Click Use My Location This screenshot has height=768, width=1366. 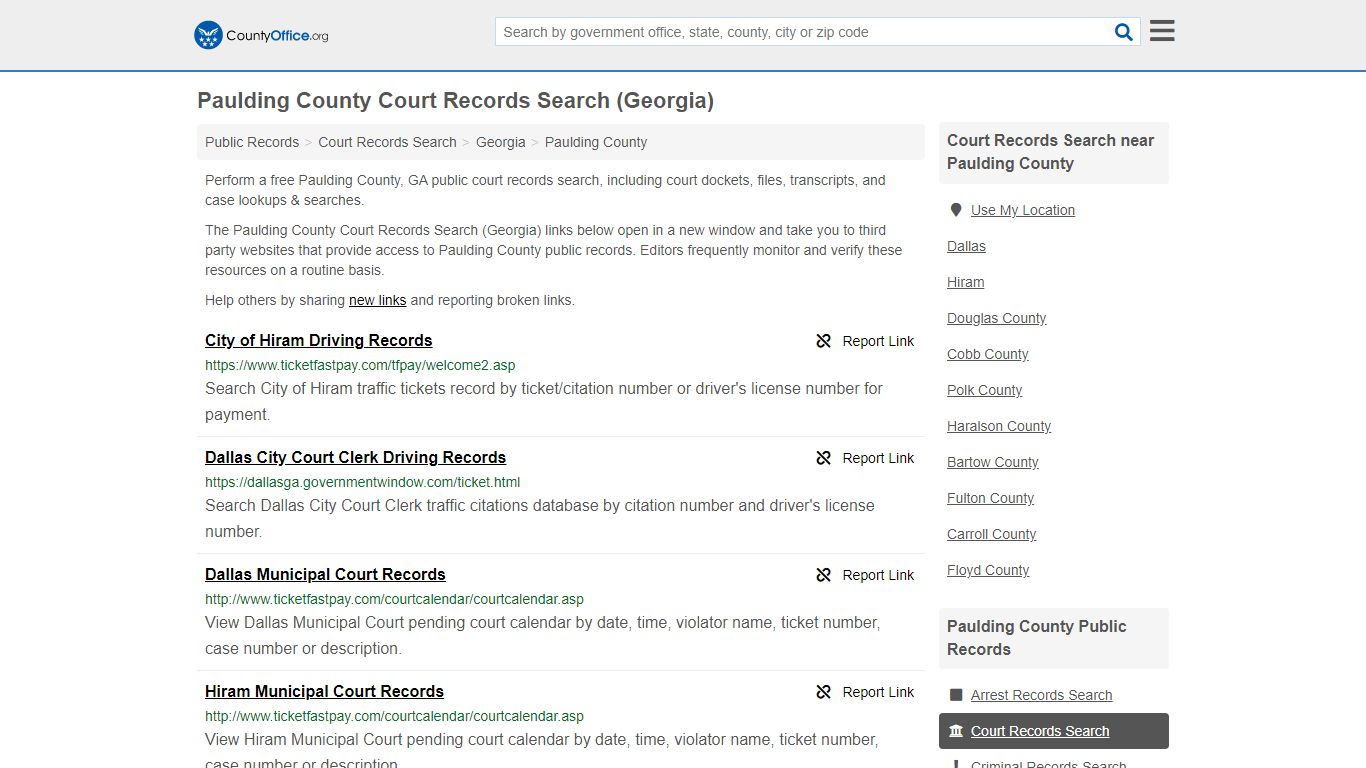[x=1022, y=209]
